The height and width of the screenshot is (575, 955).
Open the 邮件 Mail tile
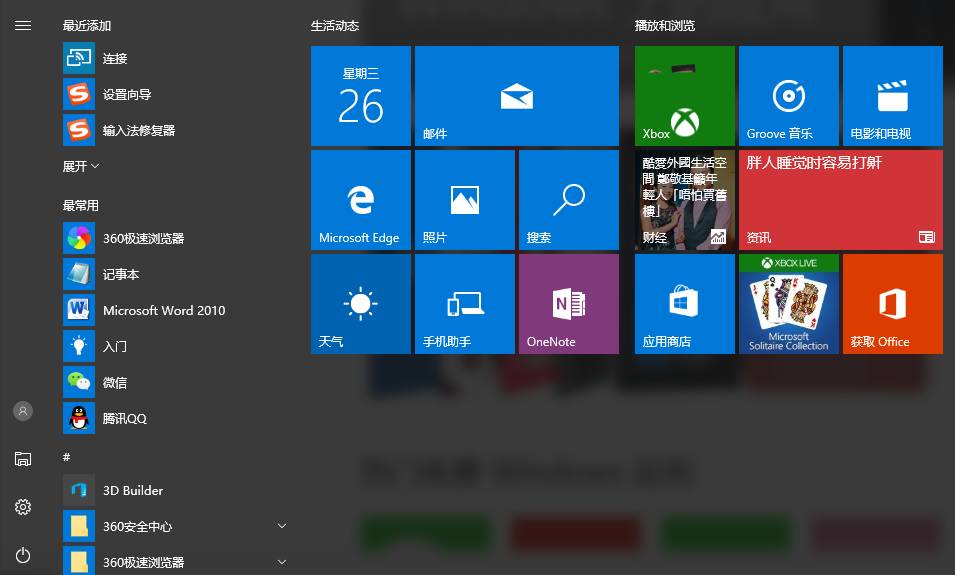click(x=516, y=96)
